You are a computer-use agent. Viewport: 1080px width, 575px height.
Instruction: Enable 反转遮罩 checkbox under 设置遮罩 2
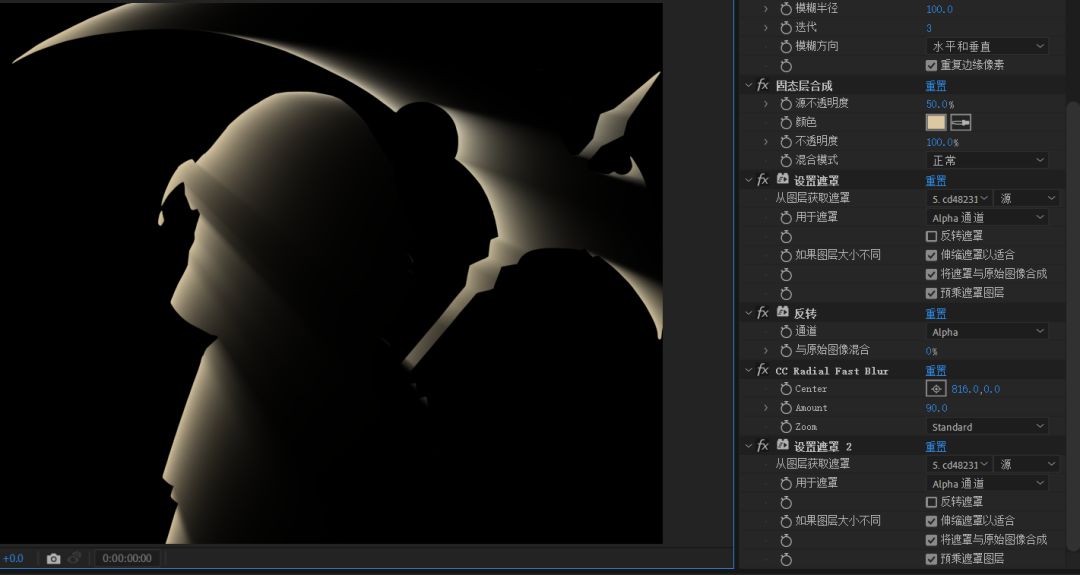932,502
